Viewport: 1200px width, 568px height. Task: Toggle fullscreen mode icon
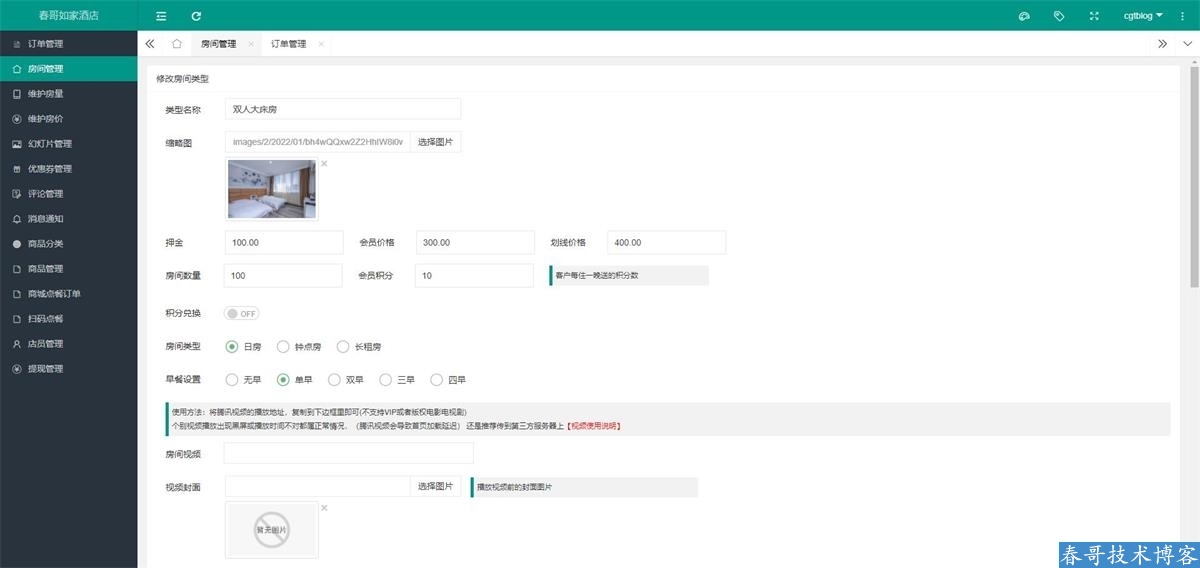1094,16
